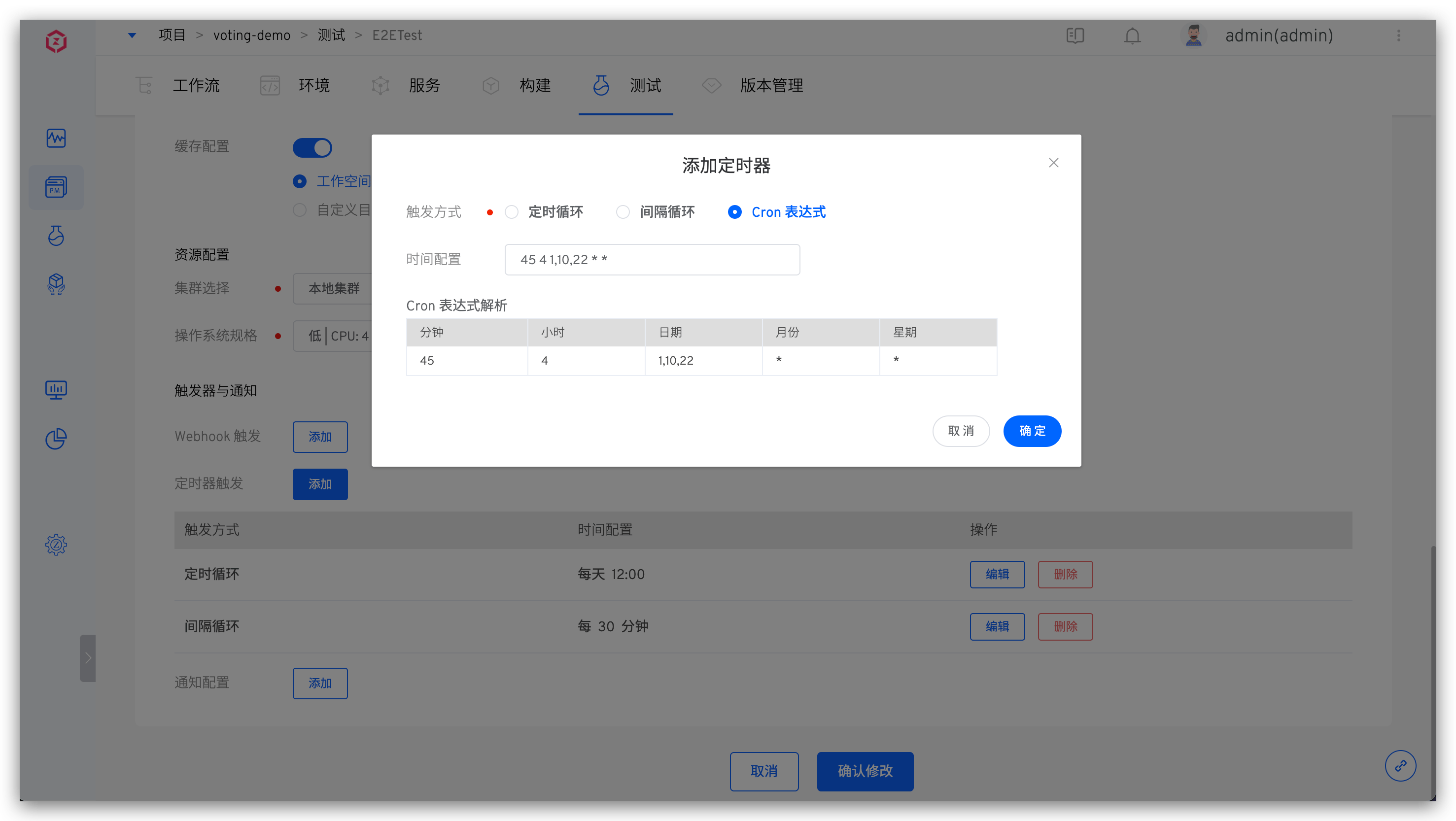The height and width of the screenshot is (821, 1456).
Task: Toggle the 缓存配置 switch
Action: [x=312, y=148]
